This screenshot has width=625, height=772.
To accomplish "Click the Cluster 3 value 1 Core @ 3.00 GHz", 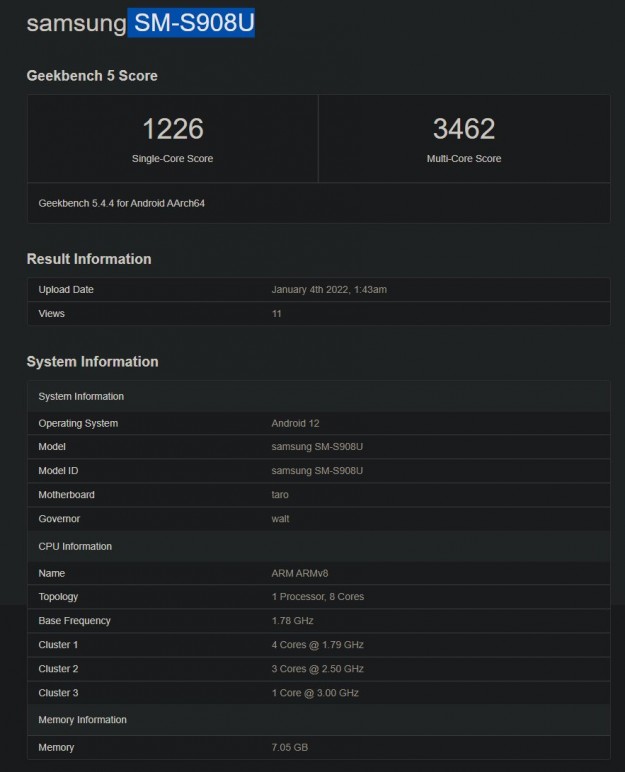I will pyautogui.click(x=315, y=693).
